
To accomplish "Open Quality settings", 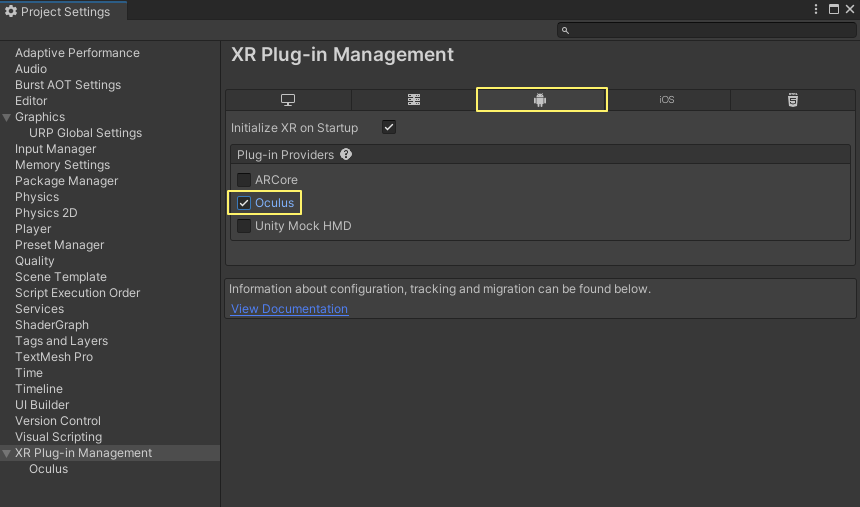I will coord(35,261).
